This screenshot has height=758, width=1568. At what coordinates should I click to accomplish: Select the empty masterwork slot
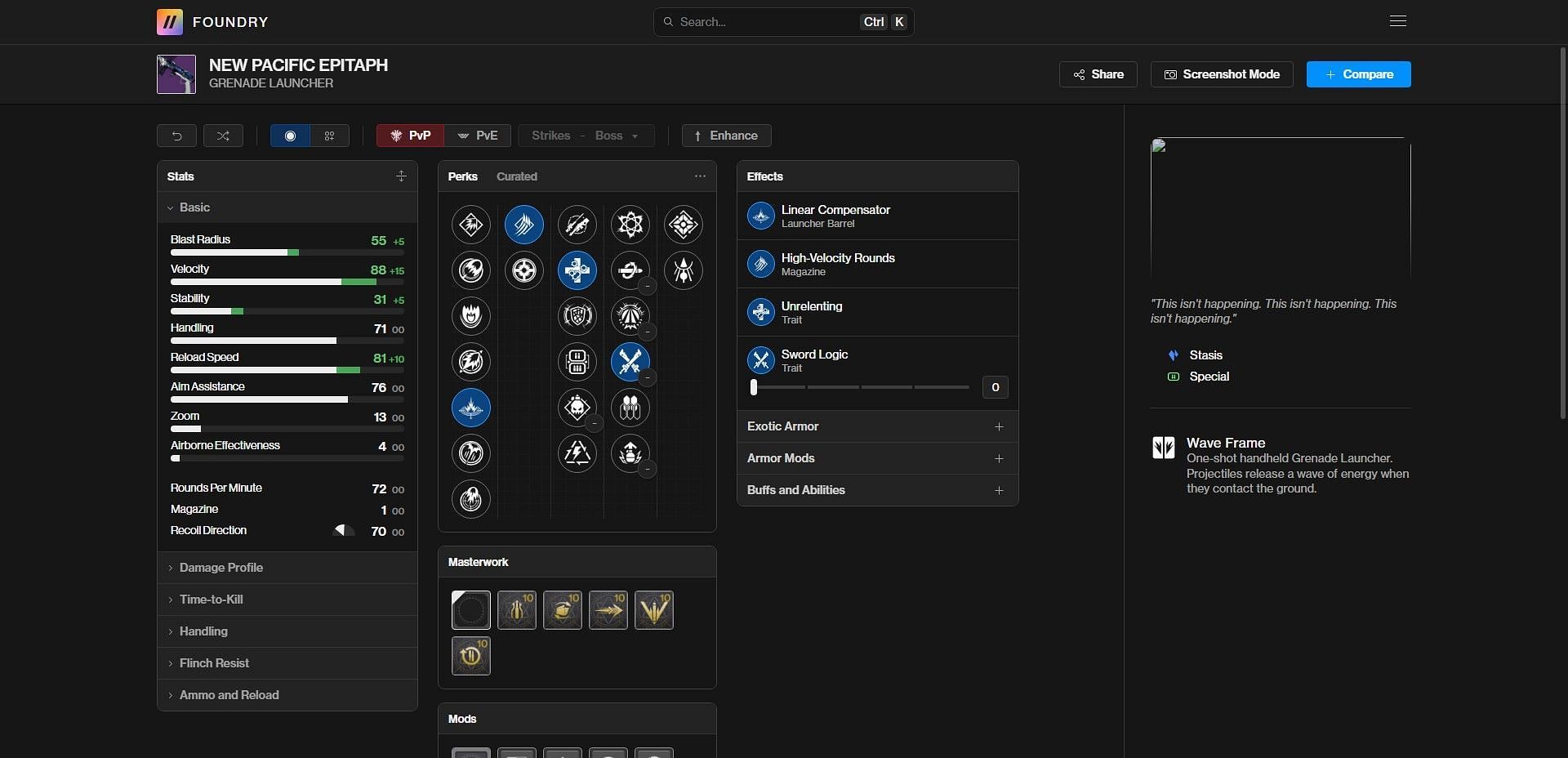471,610
